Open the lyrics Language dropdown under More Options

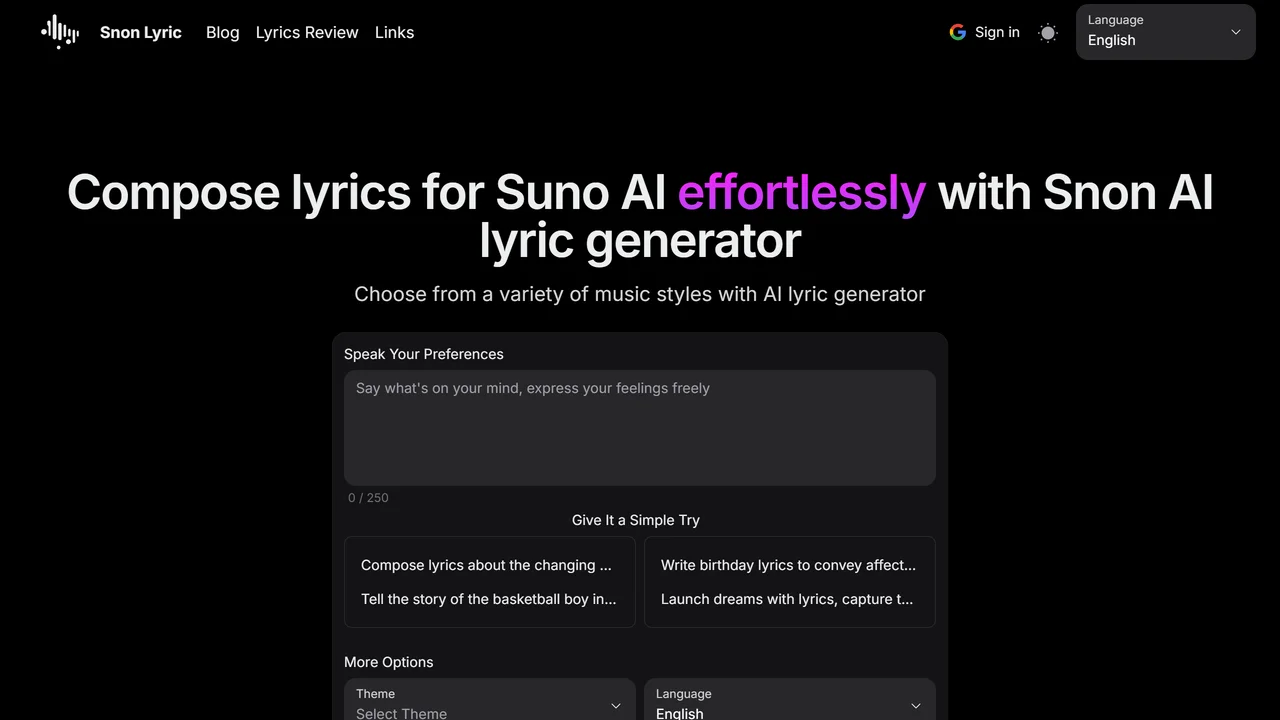(x=790, y=701)
